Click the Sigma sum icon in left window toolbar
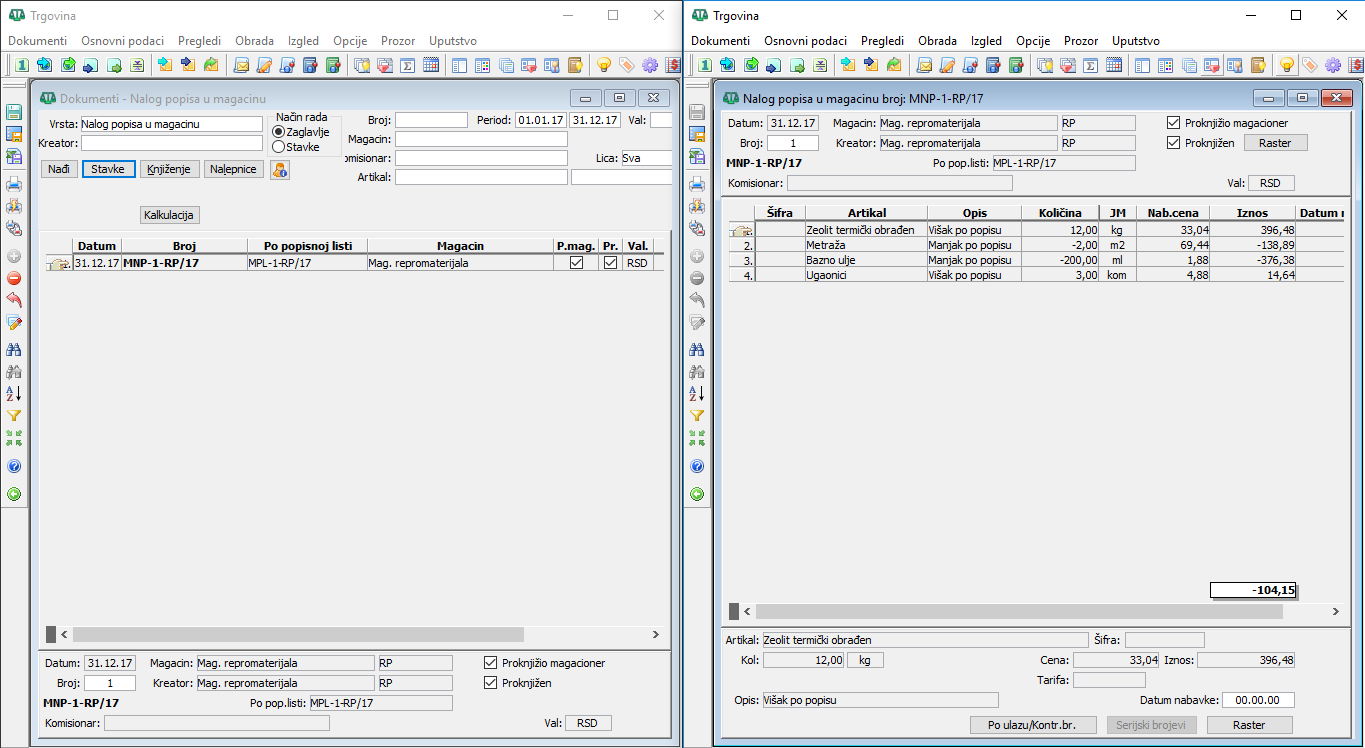This screenshot has width=1365, height=748. [x=408, y=66]
